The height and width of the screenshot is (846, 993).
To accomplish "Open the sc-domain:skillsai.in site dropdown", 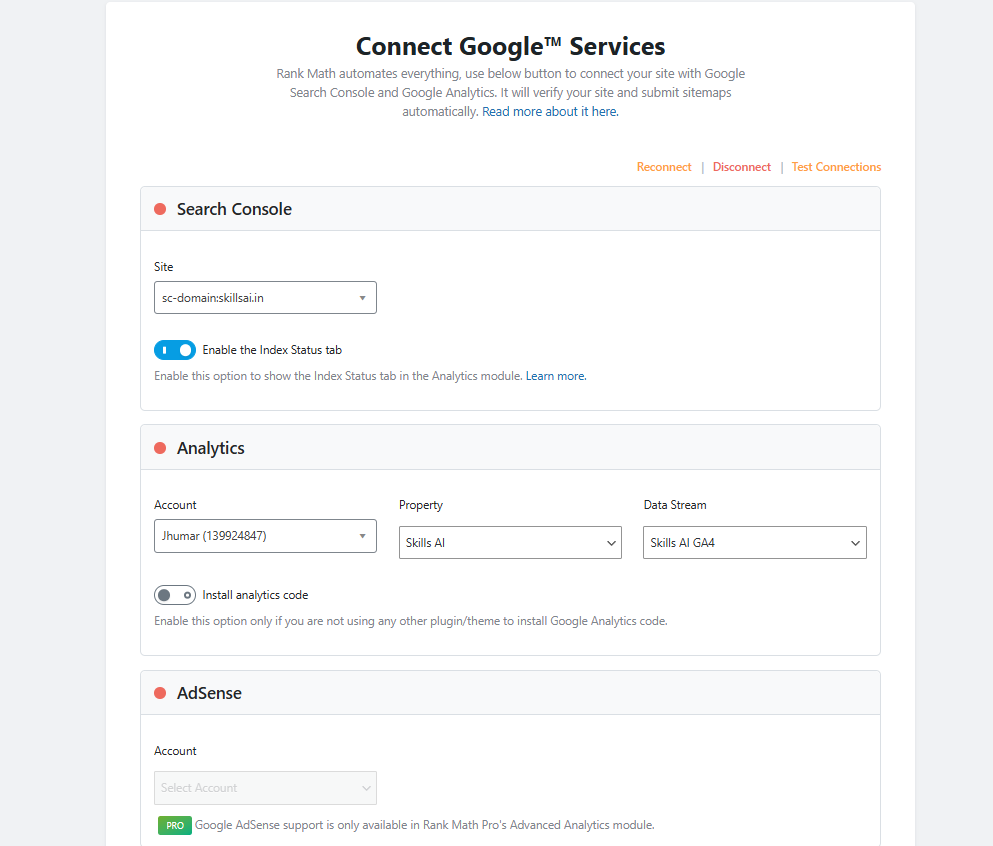I will 265,298.
